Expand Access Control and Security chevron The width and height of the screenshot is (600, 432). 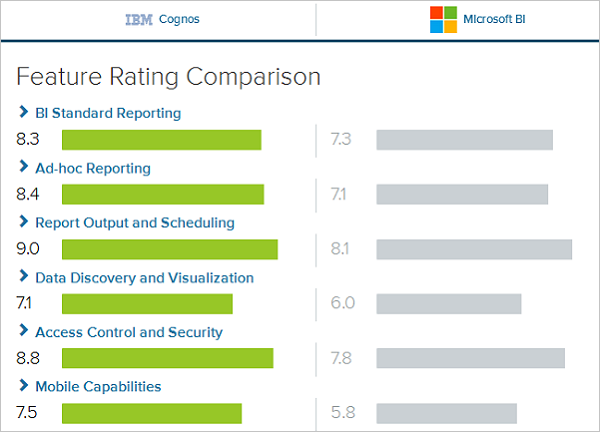click(24, 332)
